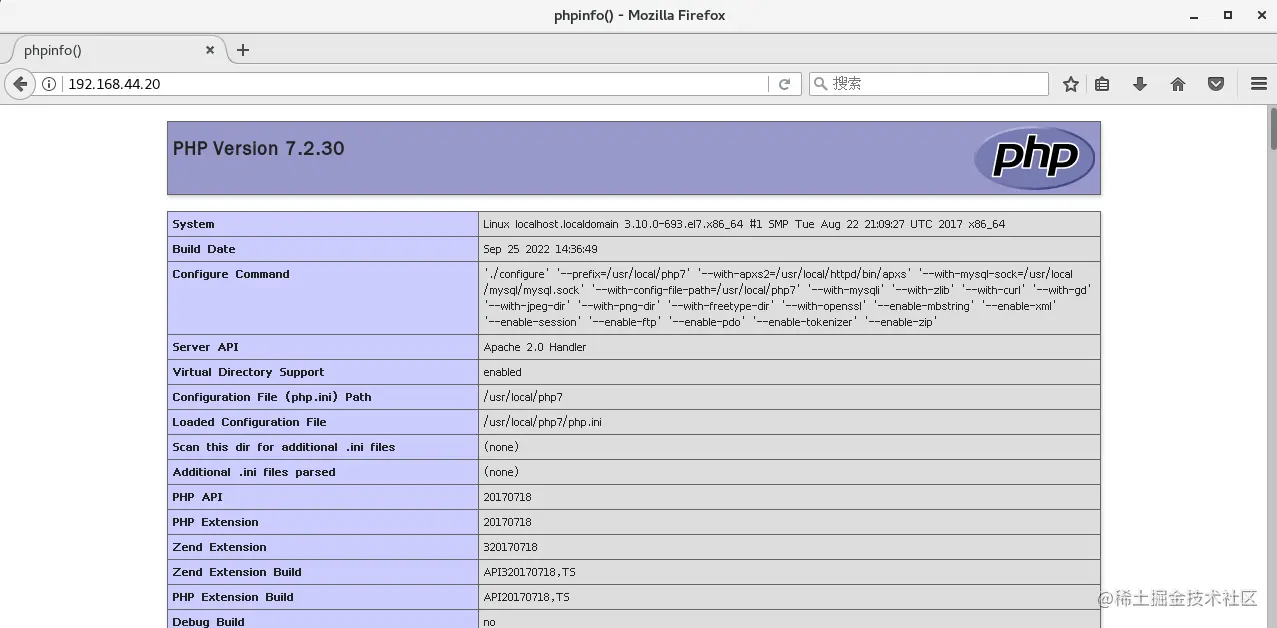Image resolution: width=1277 pixels, height=628 pixels.
Task: Click 'Additional .ini files parsed' label
Action: (x=254, y=472)
